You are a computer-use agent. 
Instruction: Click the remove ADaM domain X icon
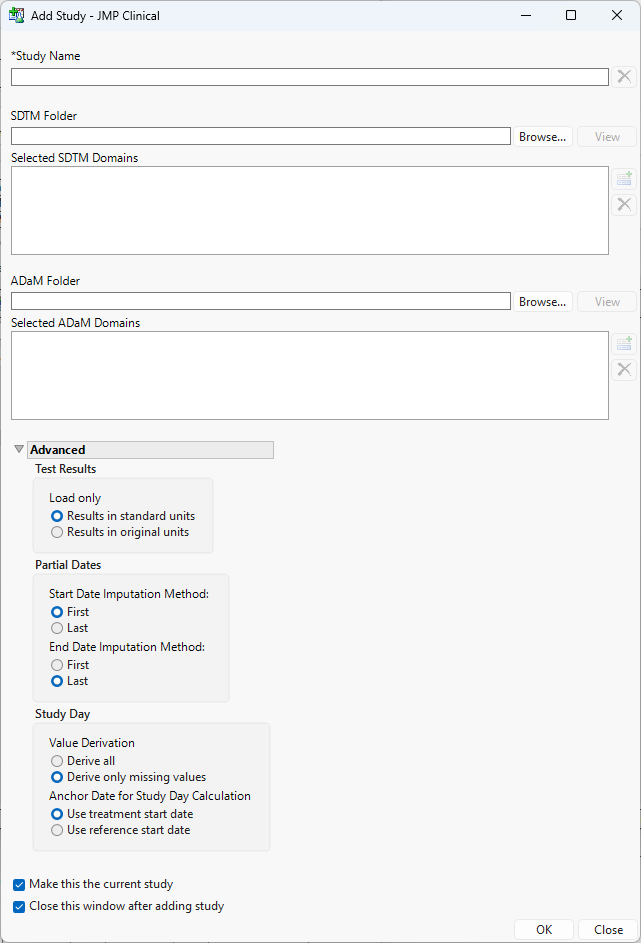(x=624, y=369)
